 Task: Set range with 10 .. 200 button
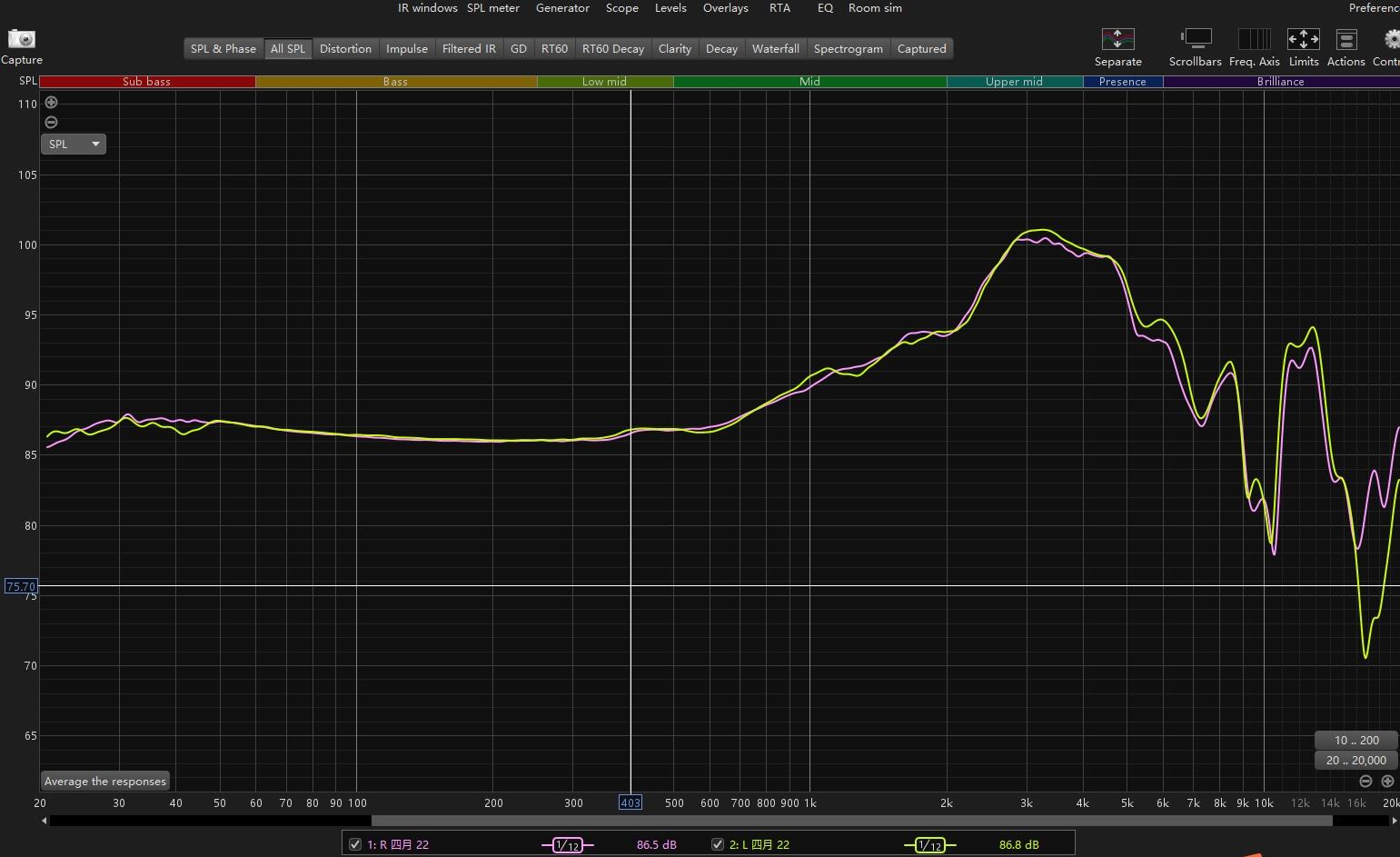(x=1355, y=740)
